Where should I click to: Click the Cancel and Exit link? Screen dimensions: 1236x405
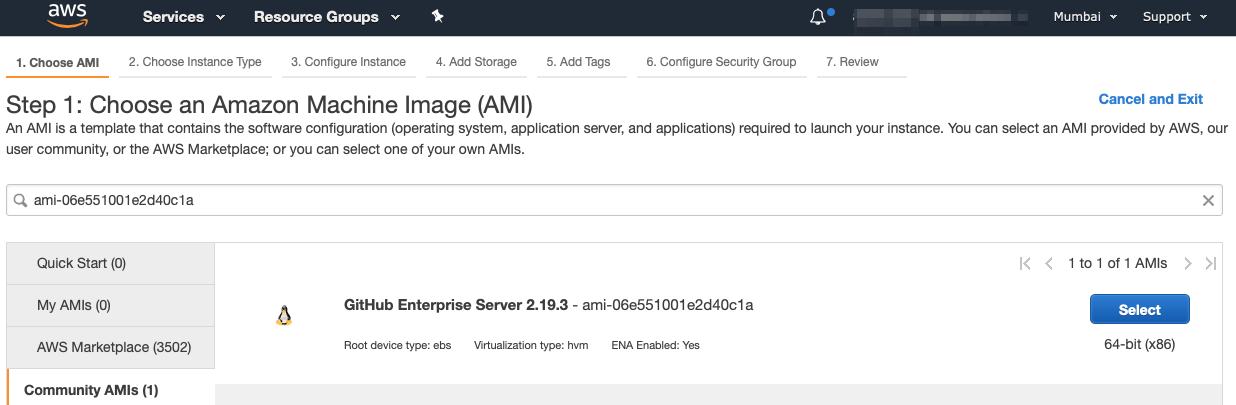click(x=1150, y=99)
